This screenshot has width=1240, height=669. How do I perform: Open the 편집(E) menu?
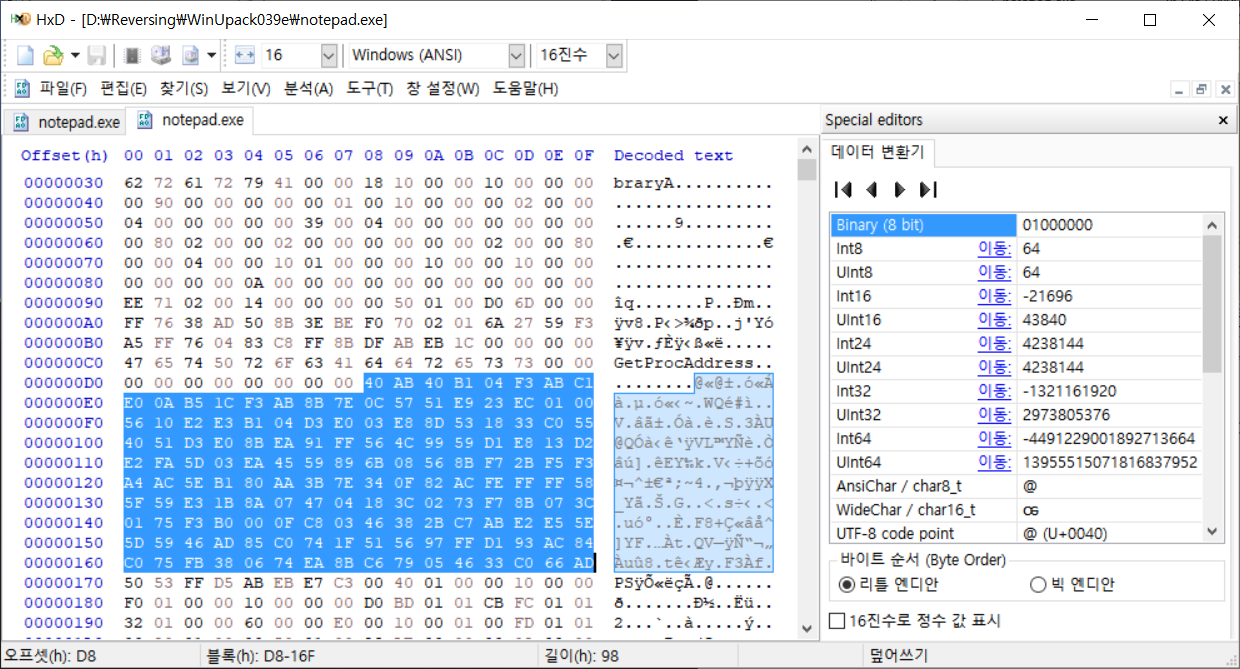point(123,89)
